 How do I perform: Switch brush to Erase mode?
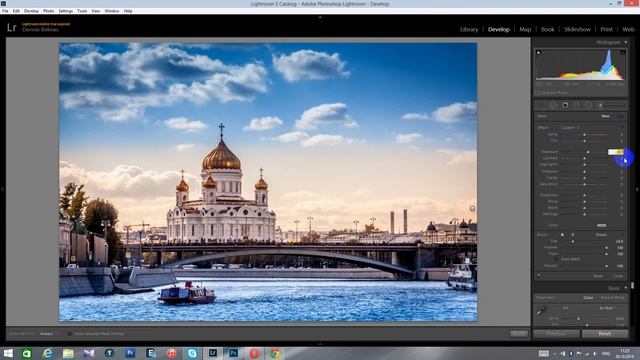[601, 235]
